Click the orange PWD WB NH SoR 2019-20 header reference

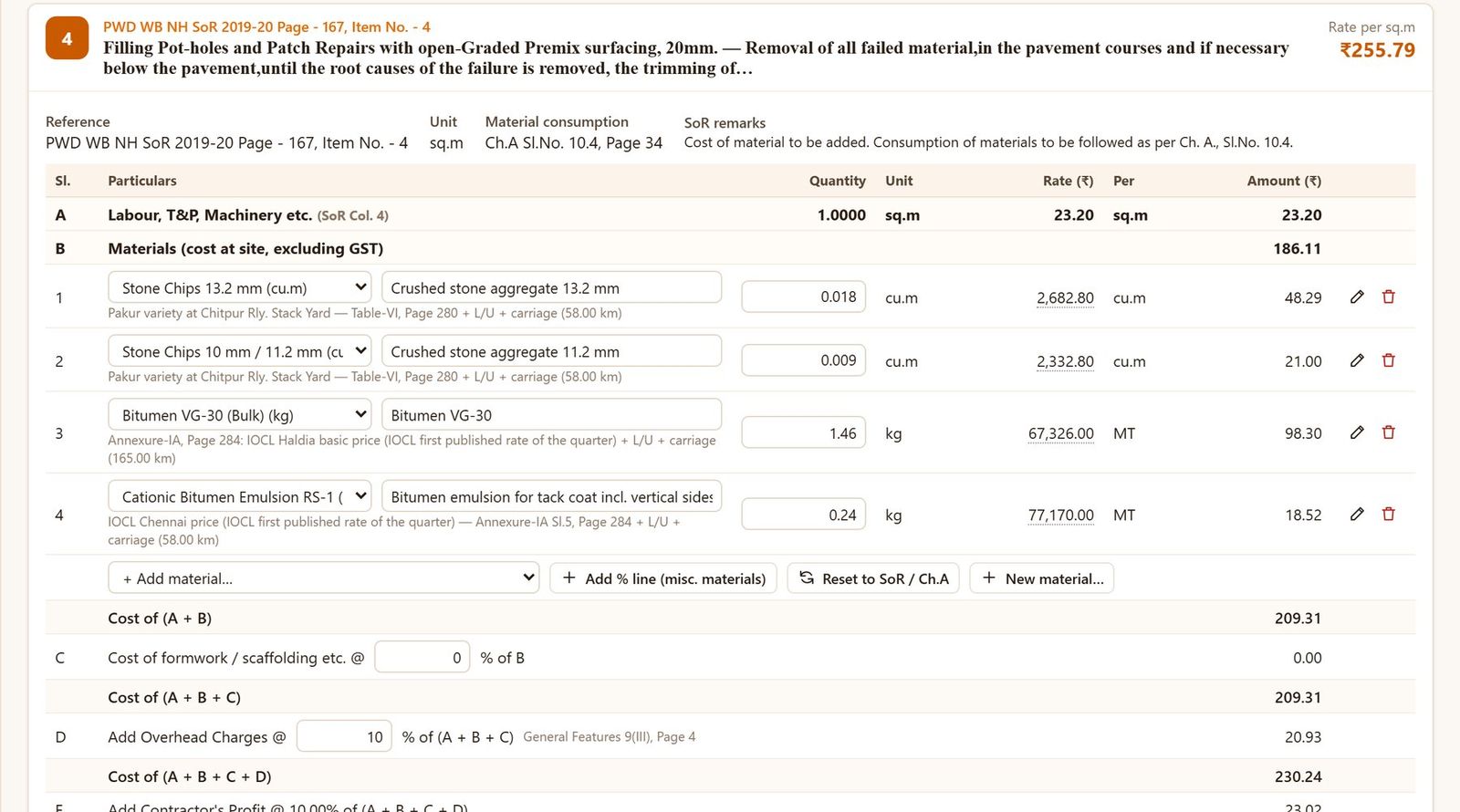click(x=266, y=26)
